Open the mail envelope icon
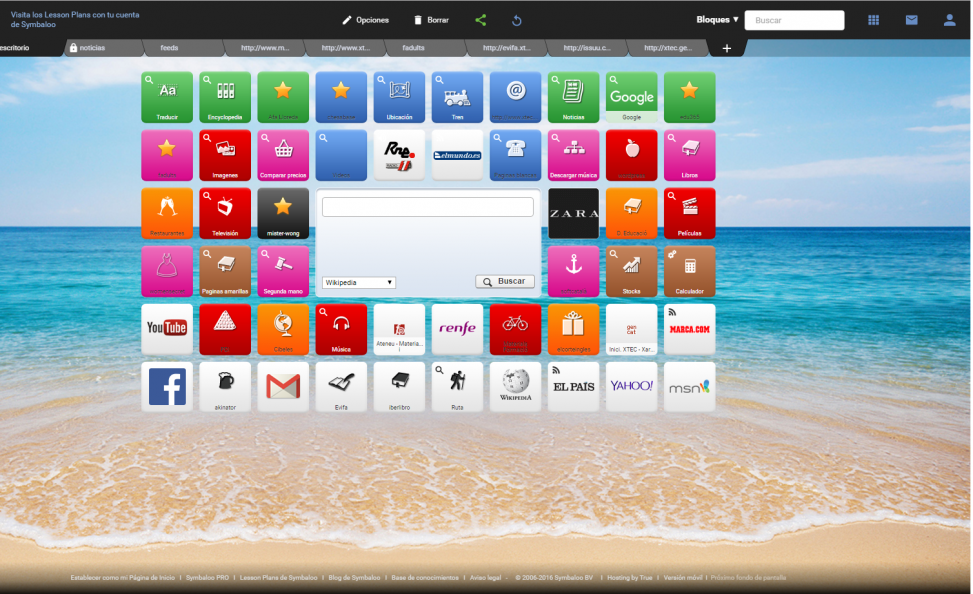973x594 pixels. [911, 20]
